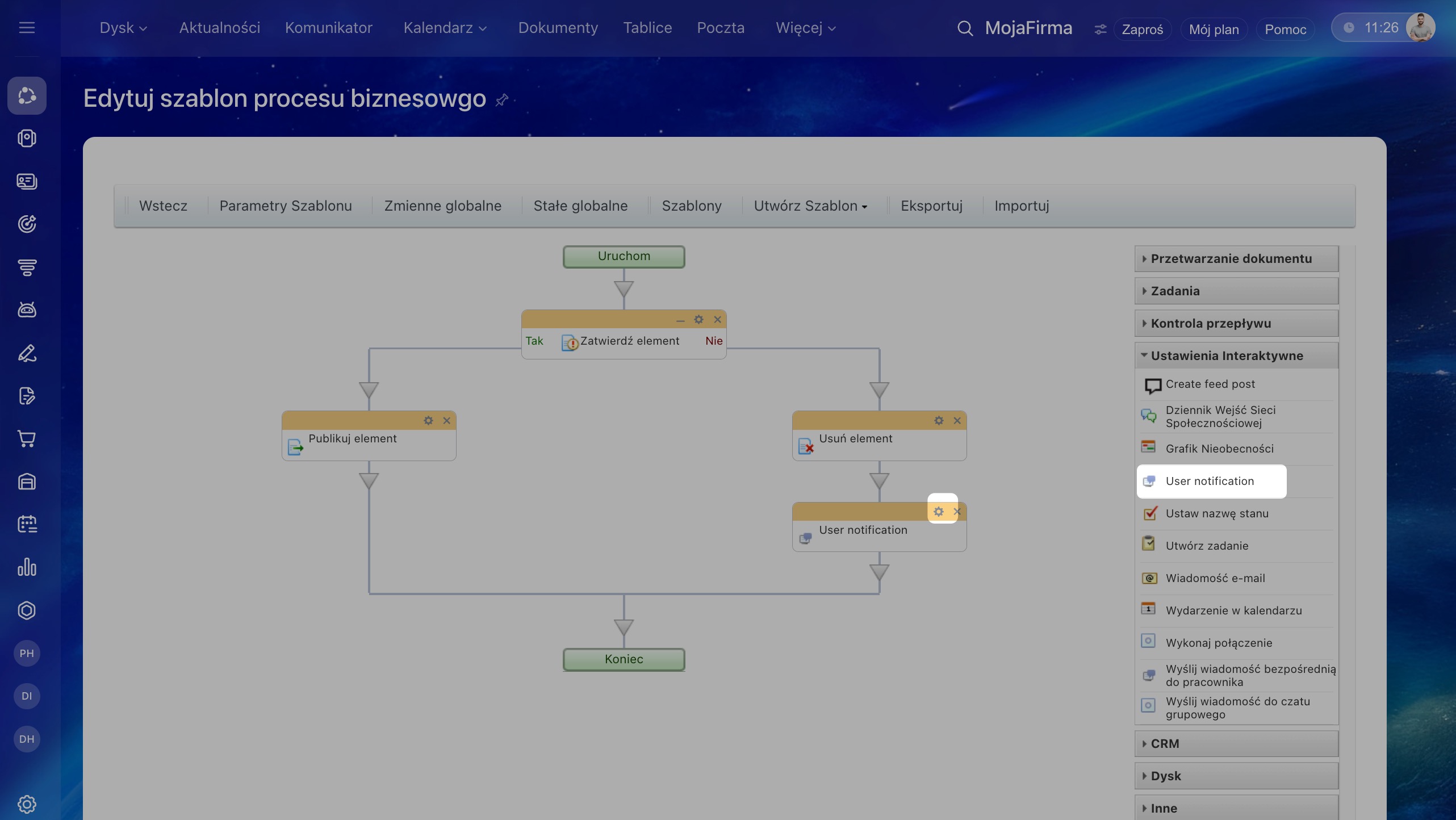
Task: Select Wiadomość e-mail activity
Action: click(1215, 578)
